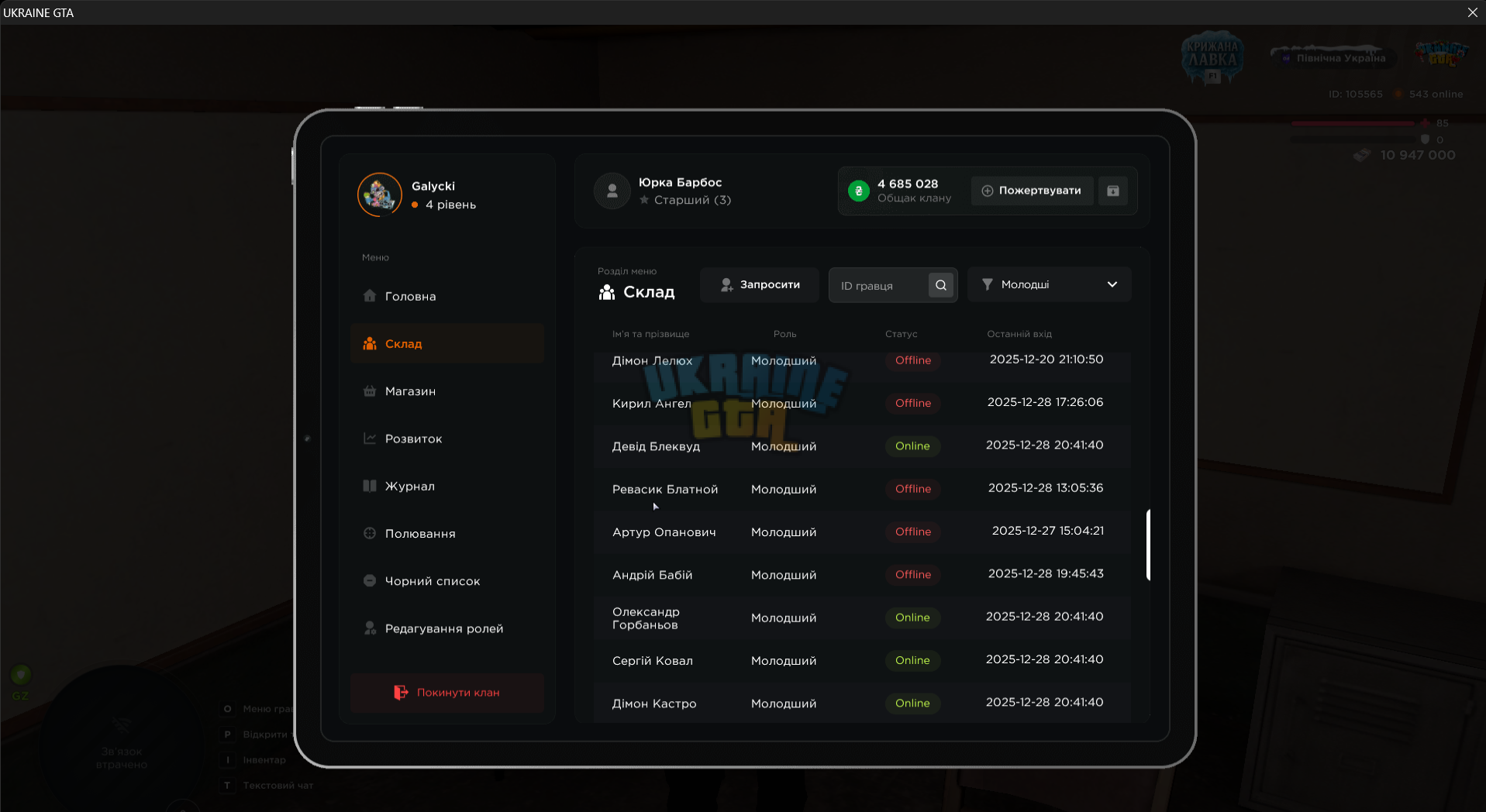Viewport: 1486px width, 812px height.
Task: Select member Кирил Ангел
Action: click(x=862, y=403)
